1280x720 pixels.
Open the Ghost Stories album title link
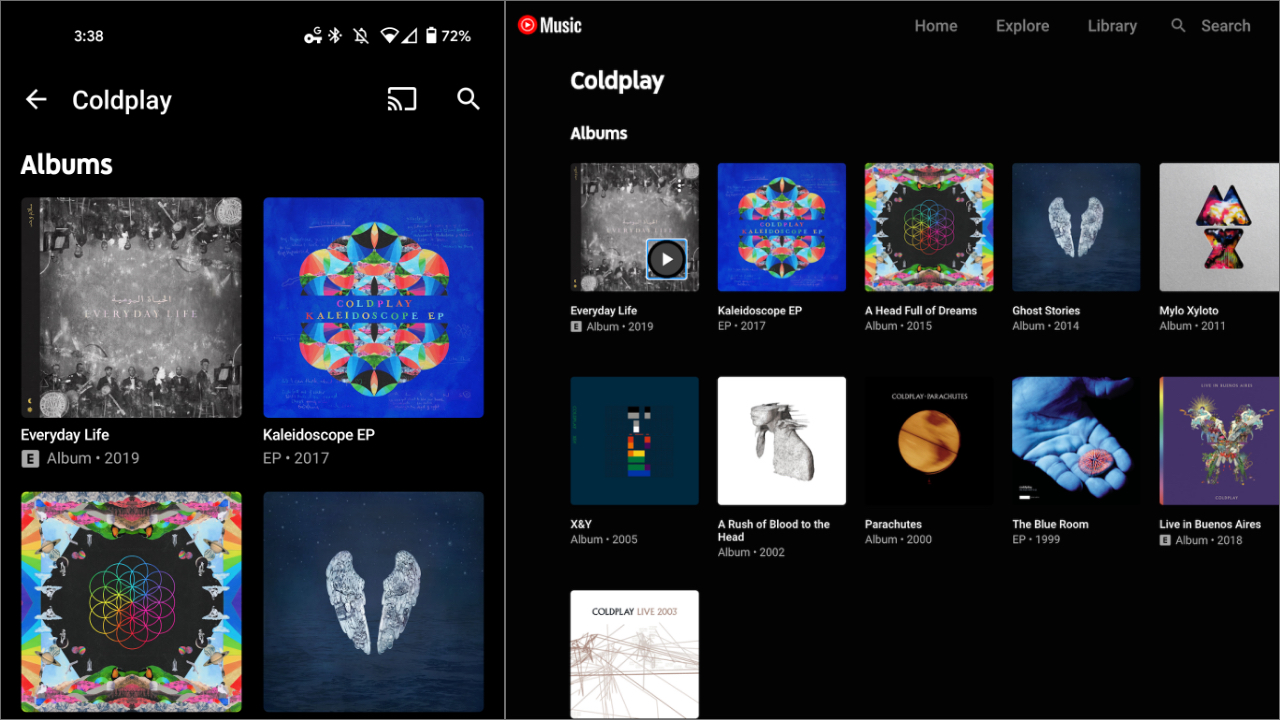coord(1046,311)
